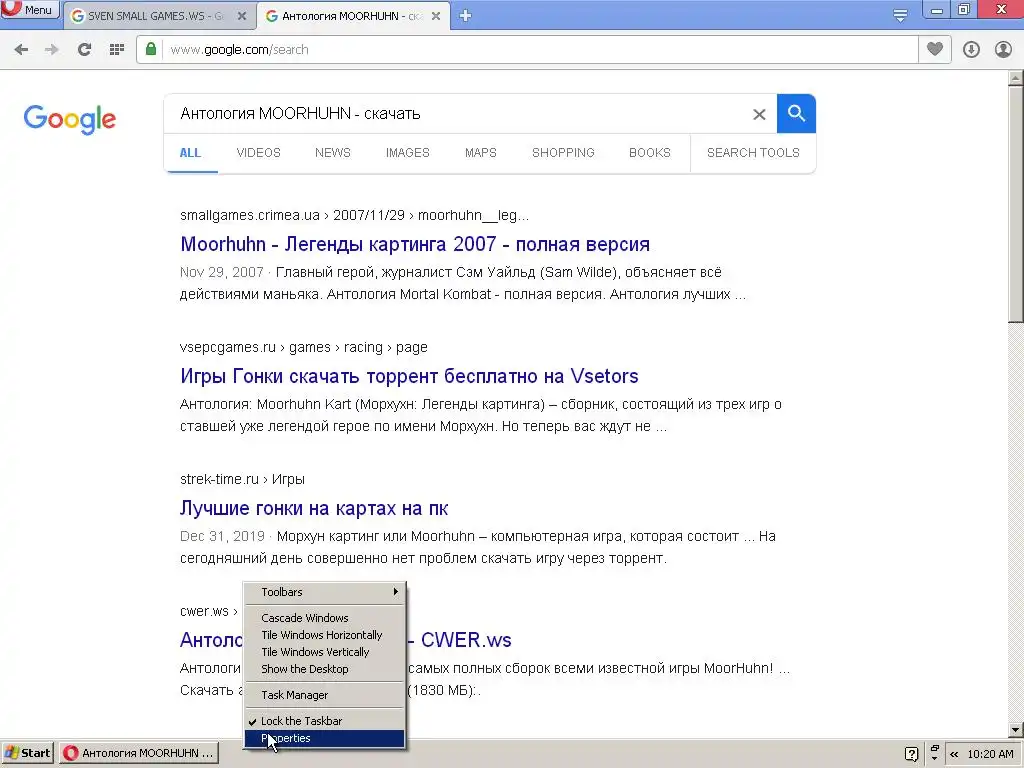Image resolution: width=1024 pixels, height=768 pixels.
Task: Close the Антология MOORHUHN tab
Action: pos(436,16)
